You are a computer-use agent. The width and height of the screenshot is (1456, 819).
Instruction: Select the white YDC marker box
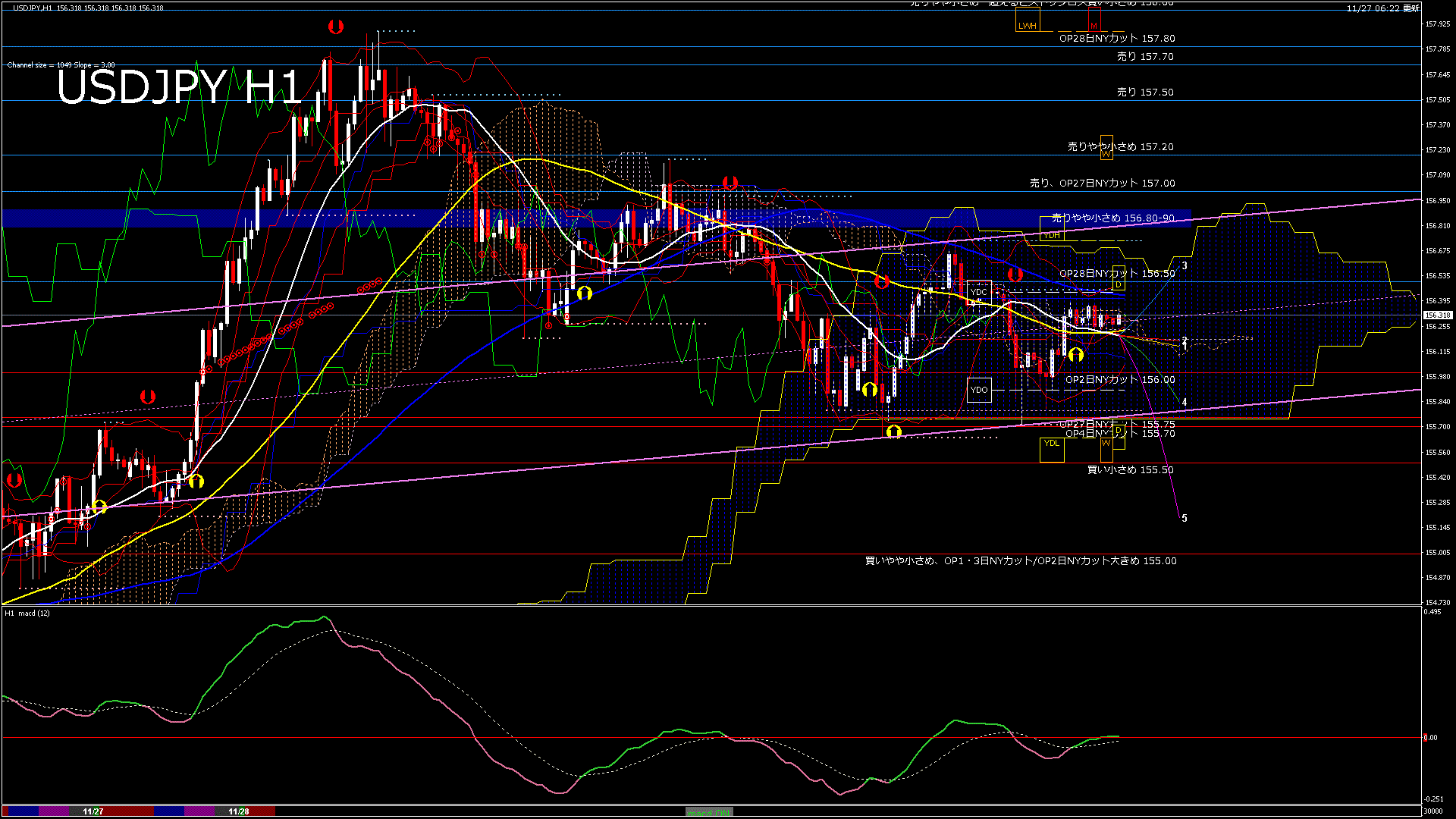(979, 292)
